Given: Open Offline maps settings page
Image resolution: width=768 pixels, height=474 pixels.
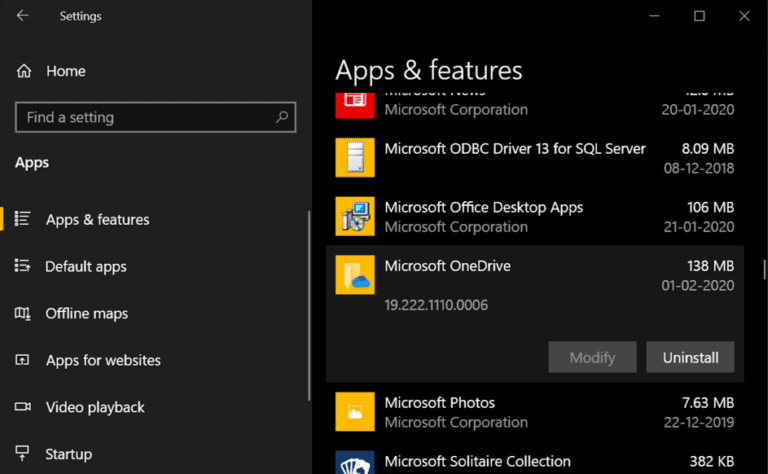Looking at the screenshot, I should [x=154, y=313].
